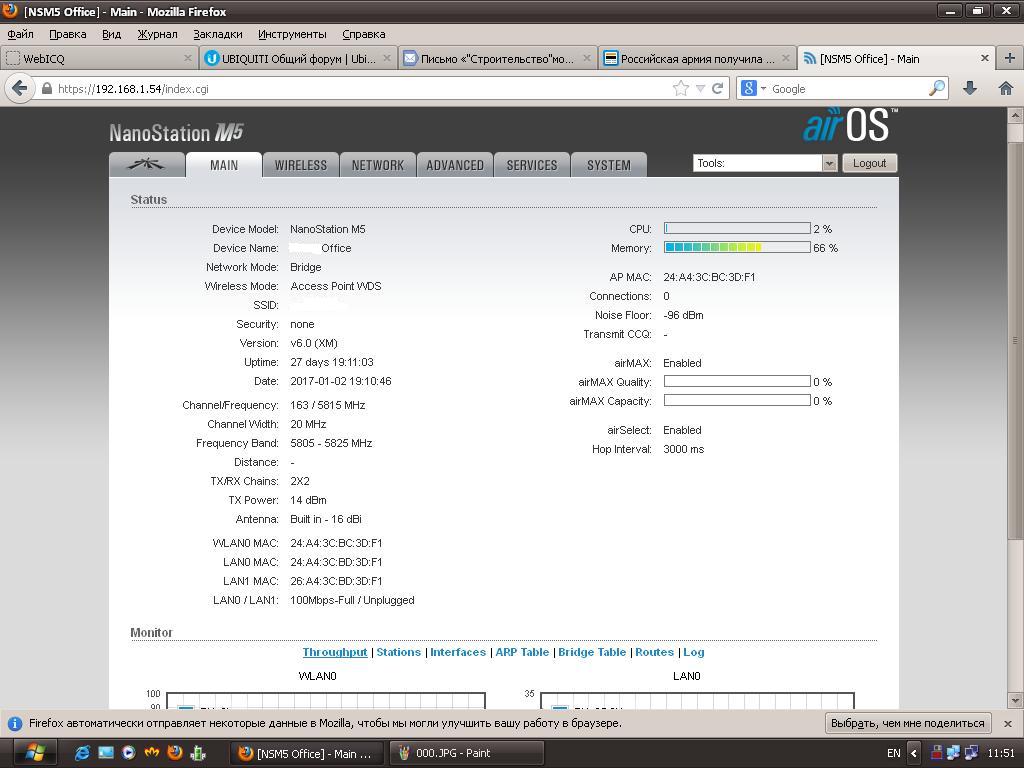Click the Windows Start button
1024x768 pixels.
[35, 753]
